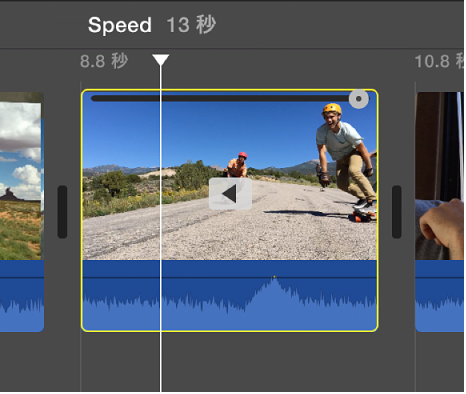The height and width of the screenshot is (394, 466).
Task: Click the reverse playback arrow icon on the skateboarding clip
Action: tap(230, 194)
